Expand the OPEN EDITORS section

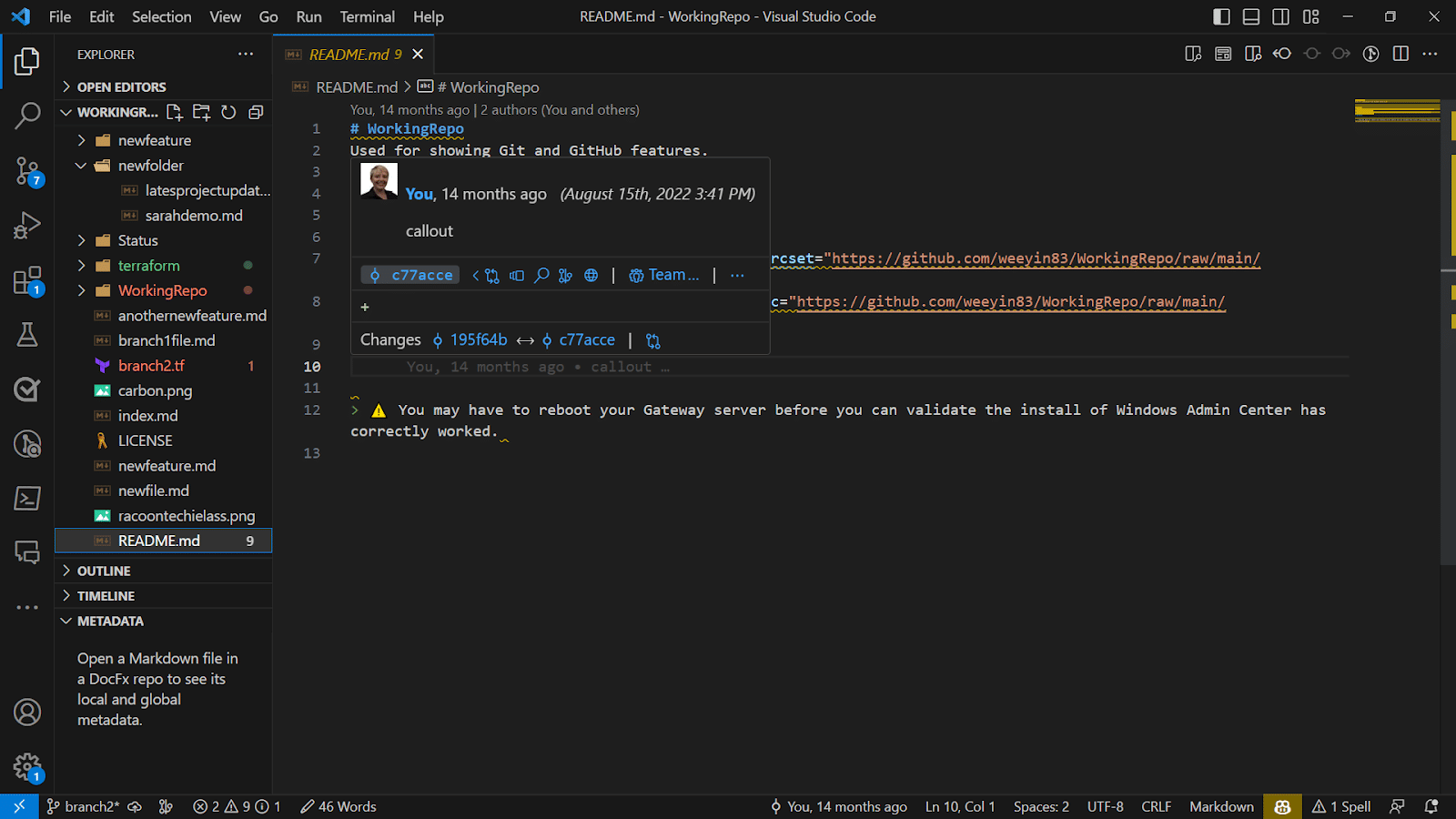(164, 86)
